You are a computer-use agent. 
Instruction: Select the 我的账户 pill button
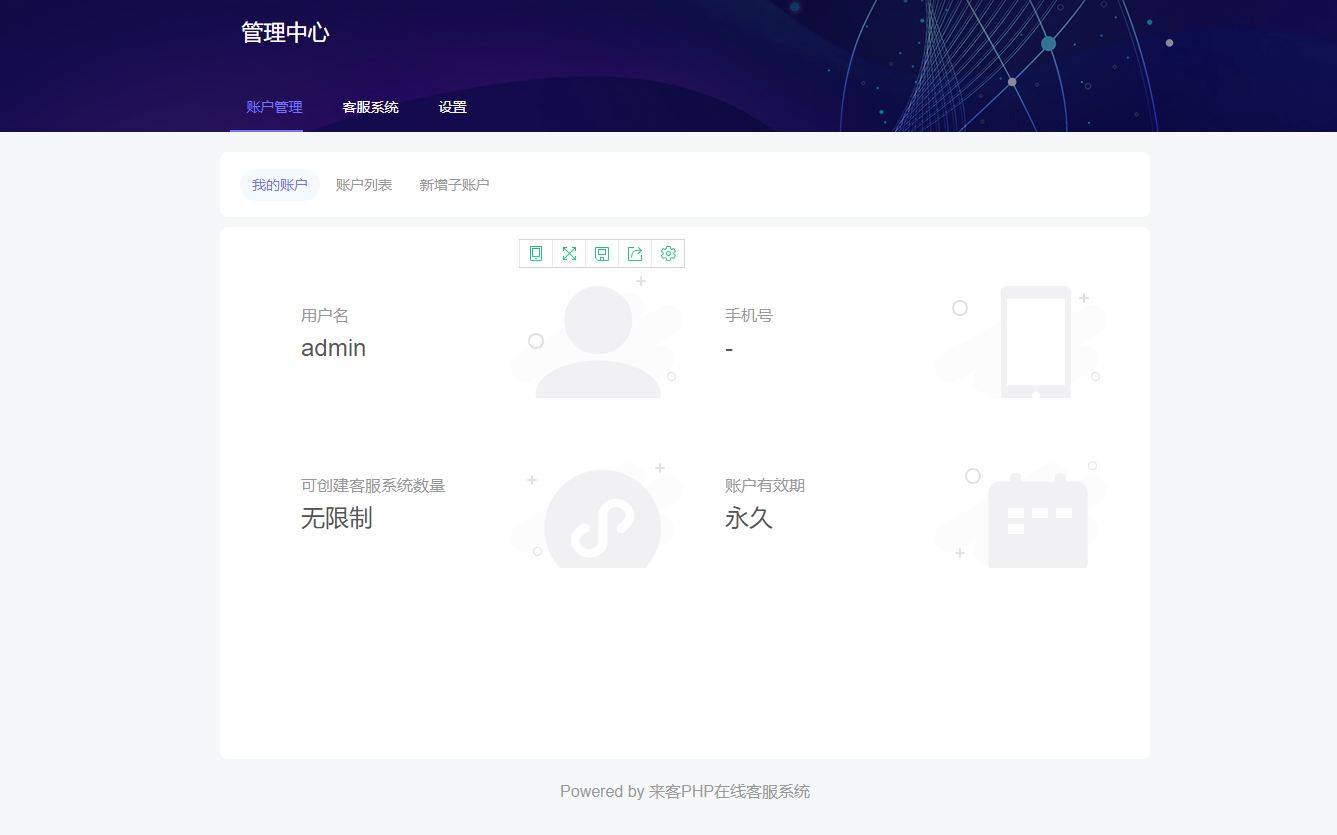point(279,184)
